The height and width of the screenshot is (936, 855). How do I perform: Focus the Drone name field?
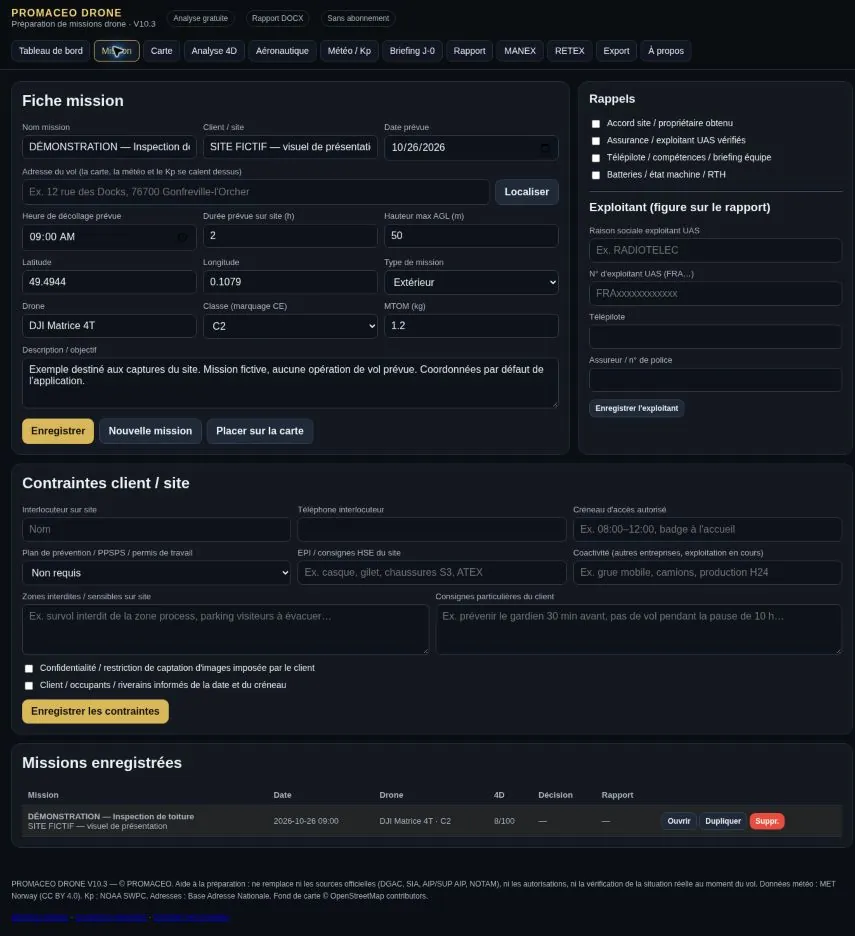click(x=109, y=326)
